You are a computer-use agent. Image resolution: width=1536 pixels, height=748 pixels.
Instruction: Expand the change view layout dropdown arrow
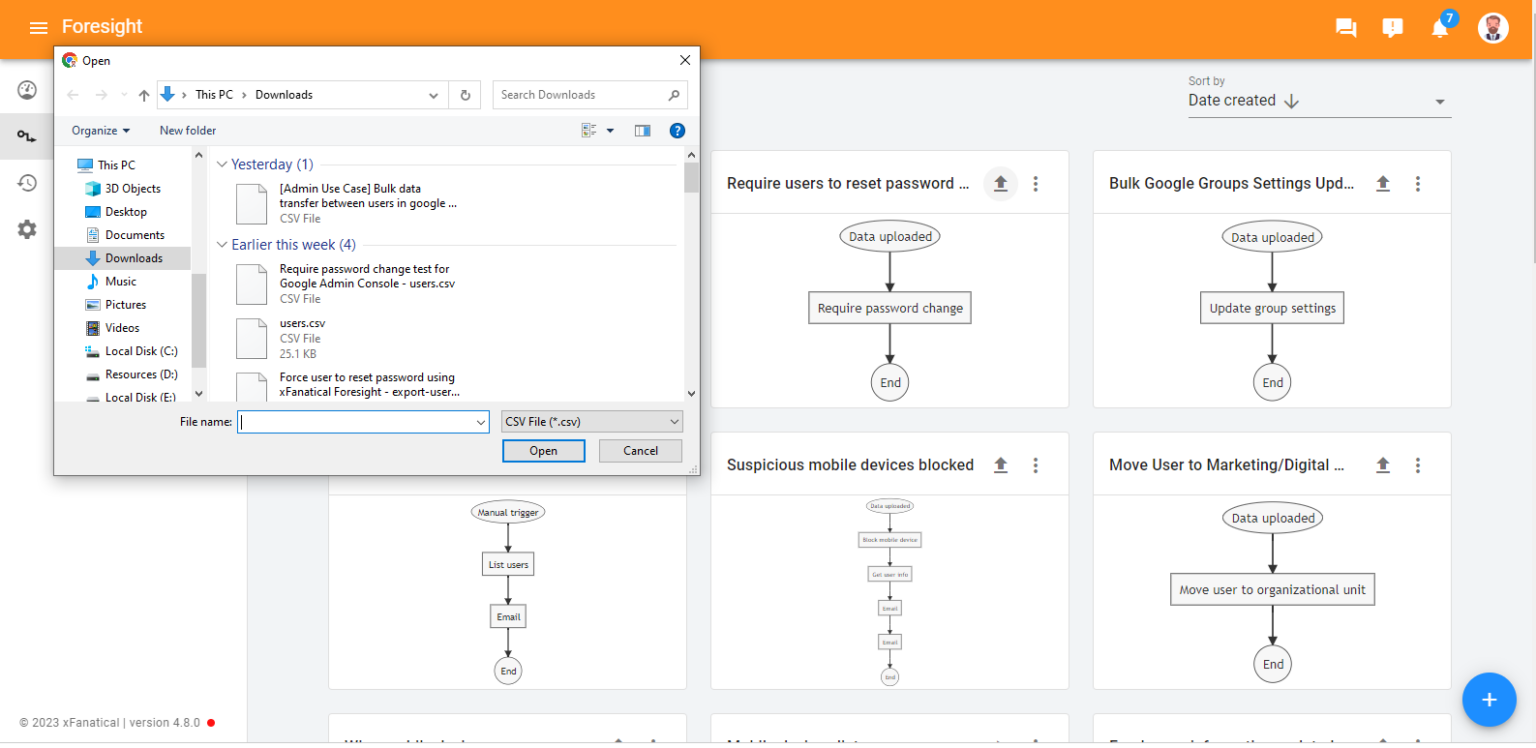(610, 130)
